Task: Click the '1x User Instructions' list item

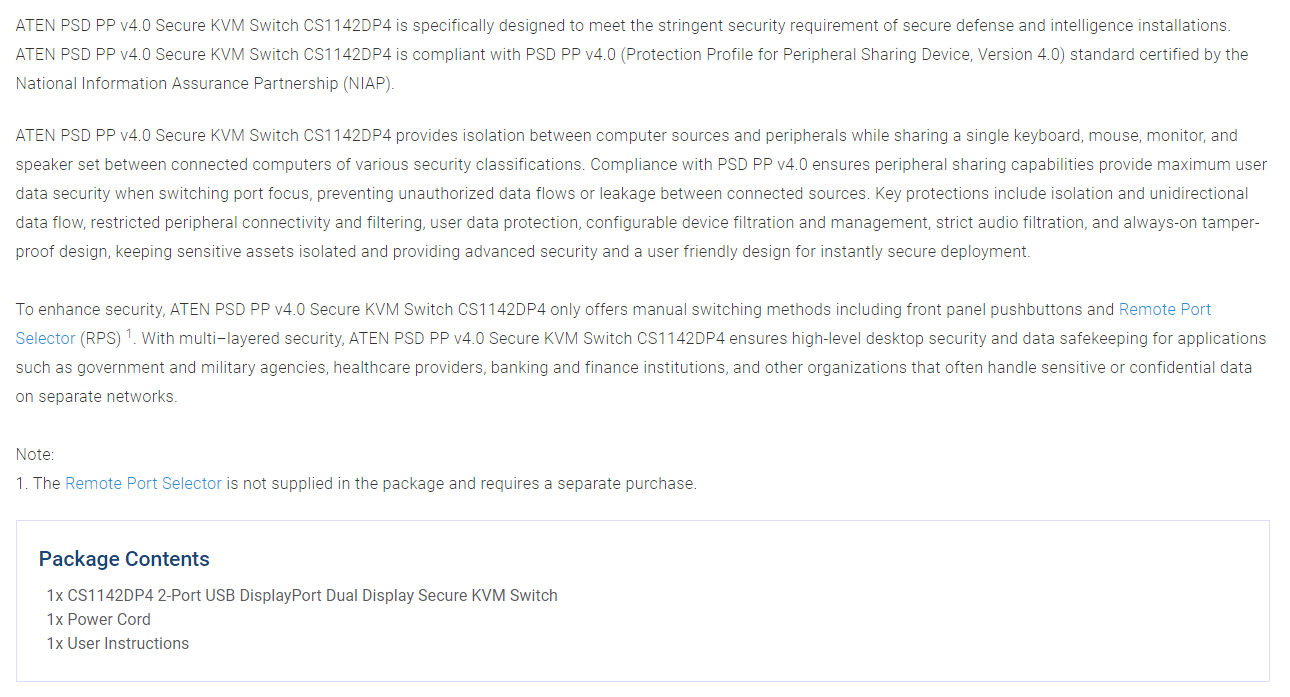Action: pos(118,643)
